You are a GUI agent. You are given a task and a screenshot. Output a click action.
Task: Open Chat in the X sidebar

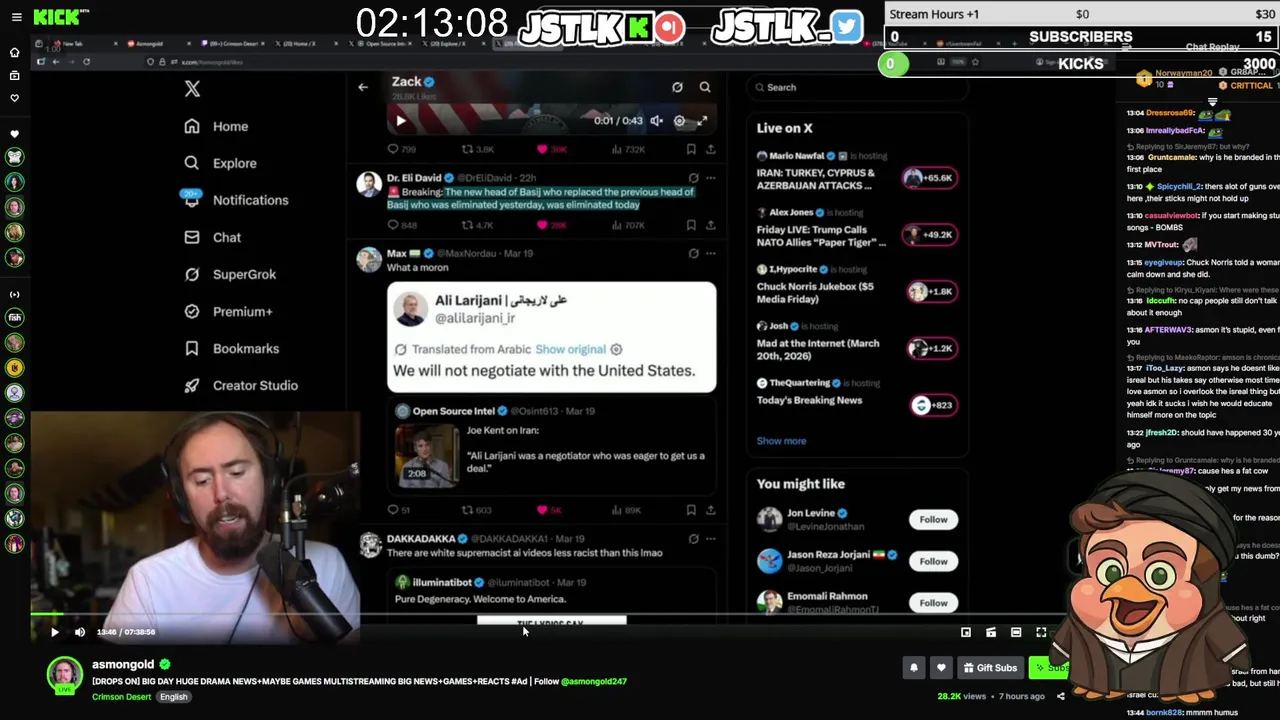click(x=212, y=237)
